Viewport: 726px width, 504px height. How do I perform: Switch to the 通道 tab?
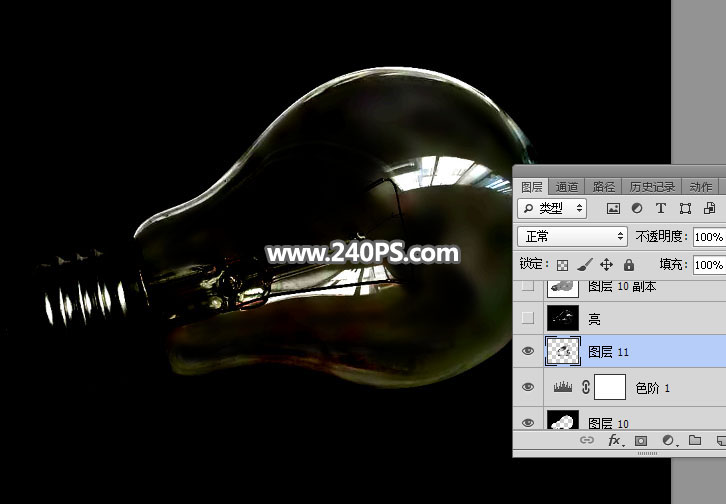[567, 187]
